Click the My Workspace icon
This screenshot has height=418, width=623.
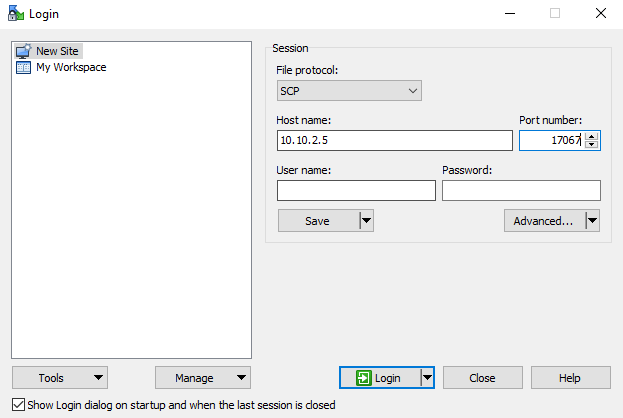coord(23,68)
